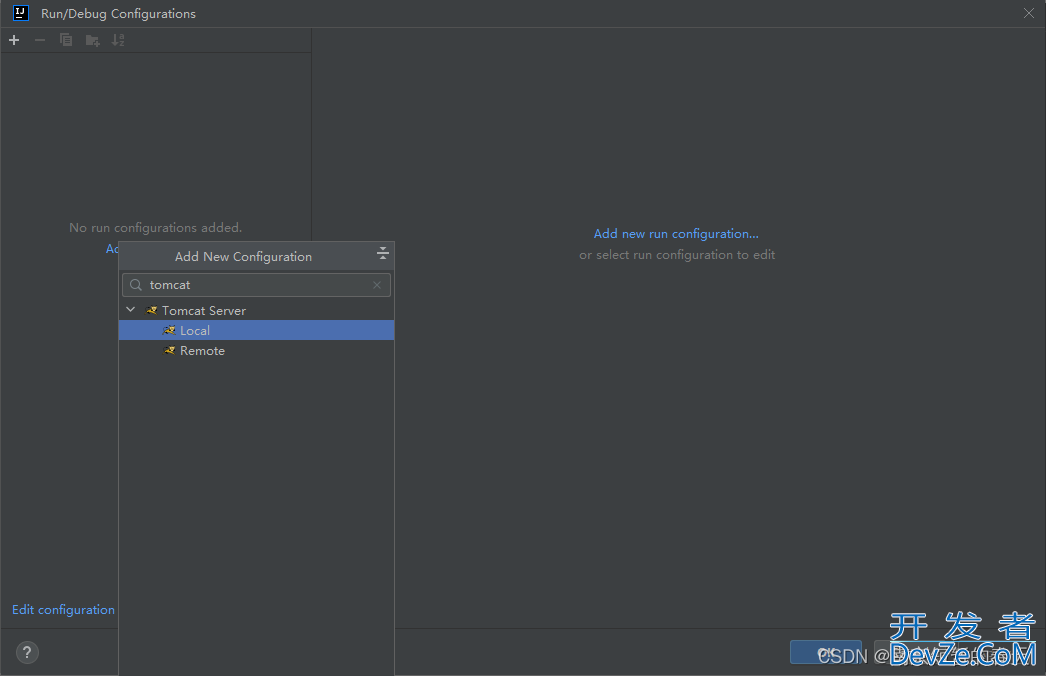Click the Tomcat Server icon
This screenshot has width=1046, height=676.
coord(152,310)
